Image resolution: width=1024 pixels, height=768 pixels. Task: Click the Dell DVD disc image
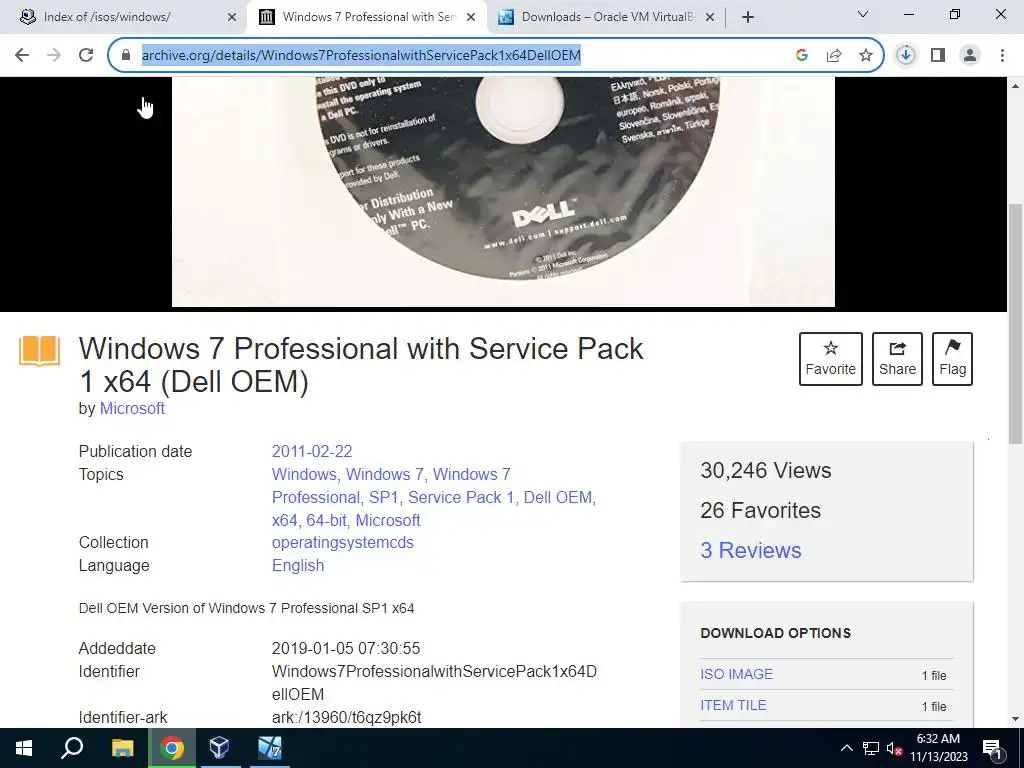[503, 191]
